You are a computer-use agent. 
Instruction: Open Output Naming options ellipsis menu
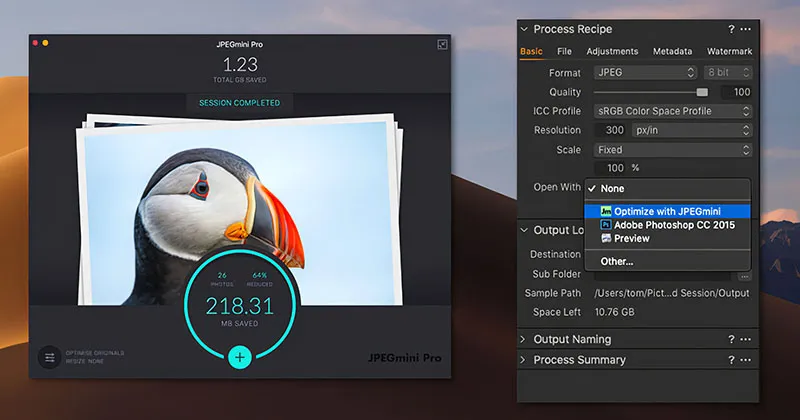point(745,340)
